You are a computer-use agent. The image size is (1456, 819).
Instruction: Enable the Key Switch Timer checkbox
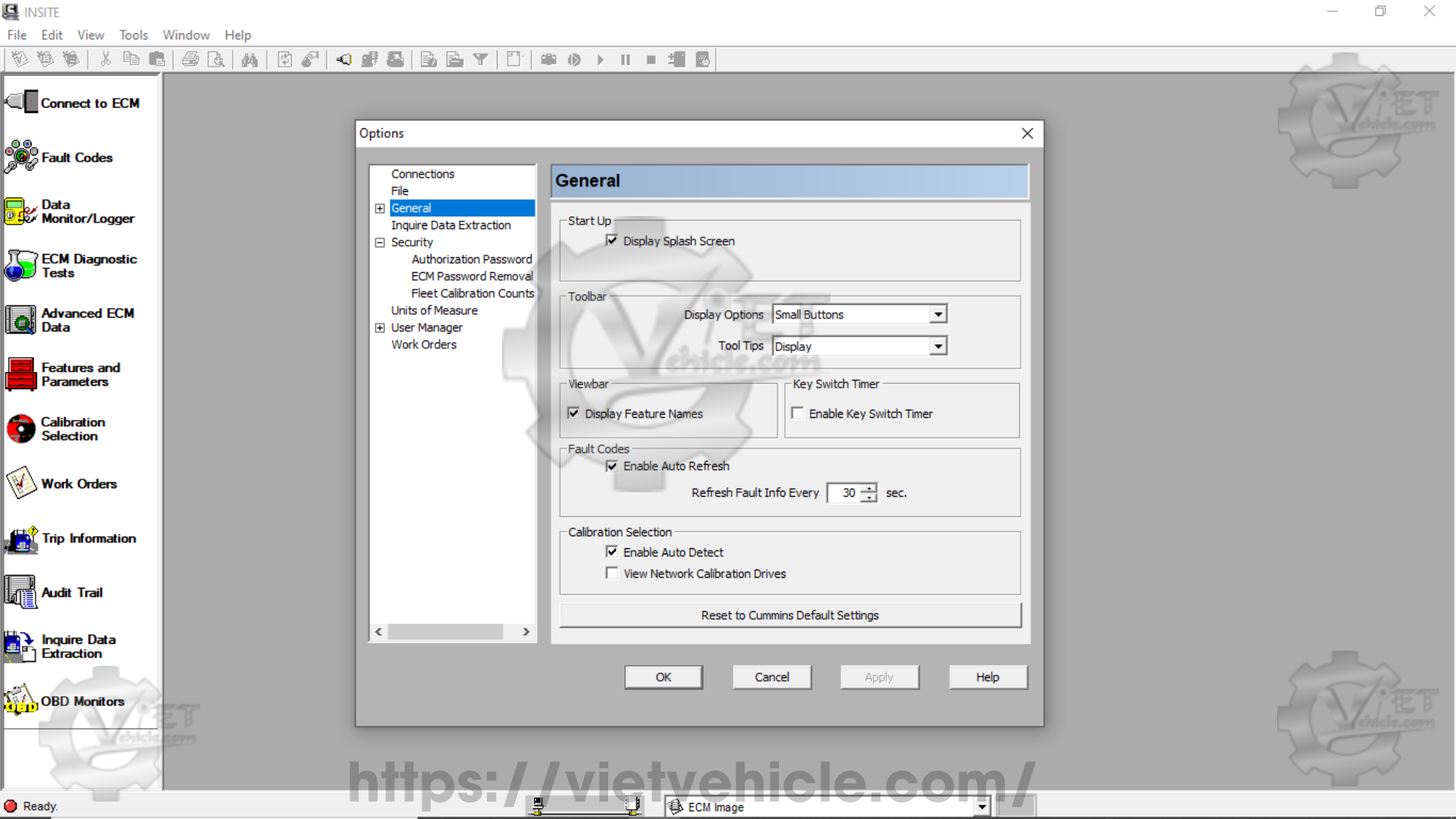[798, 413]
